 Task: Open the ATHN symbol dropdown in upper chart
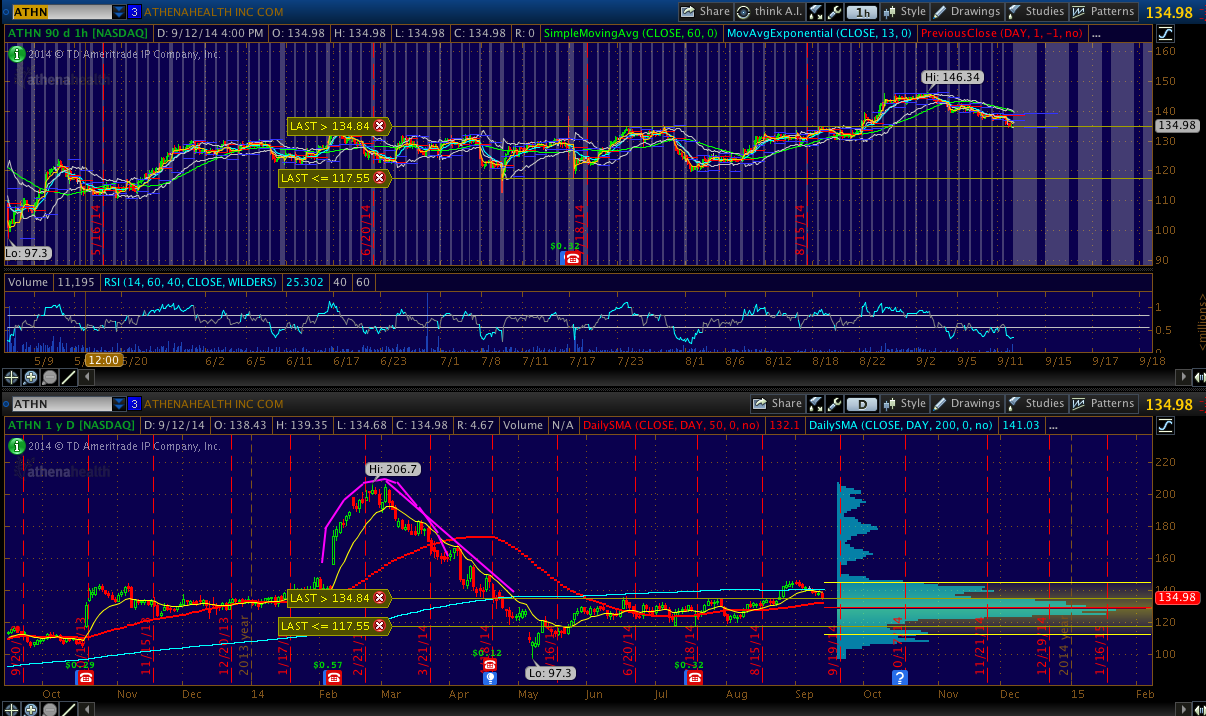point(119,12)
